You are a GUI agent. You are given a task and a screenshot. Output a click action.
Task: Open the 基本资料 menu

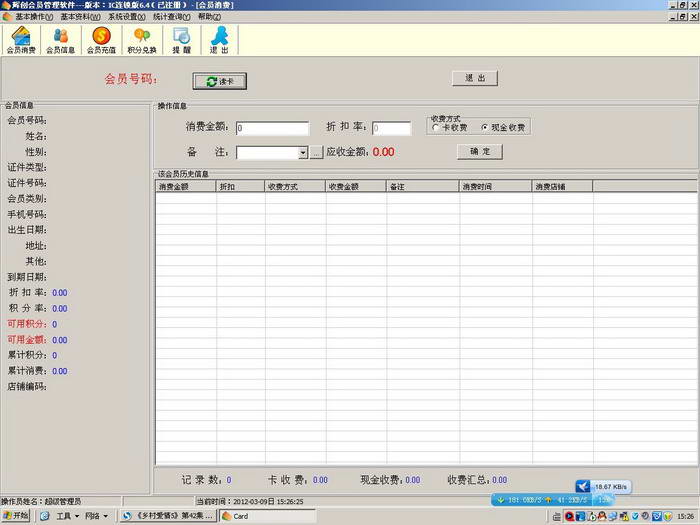coord(80,17)
